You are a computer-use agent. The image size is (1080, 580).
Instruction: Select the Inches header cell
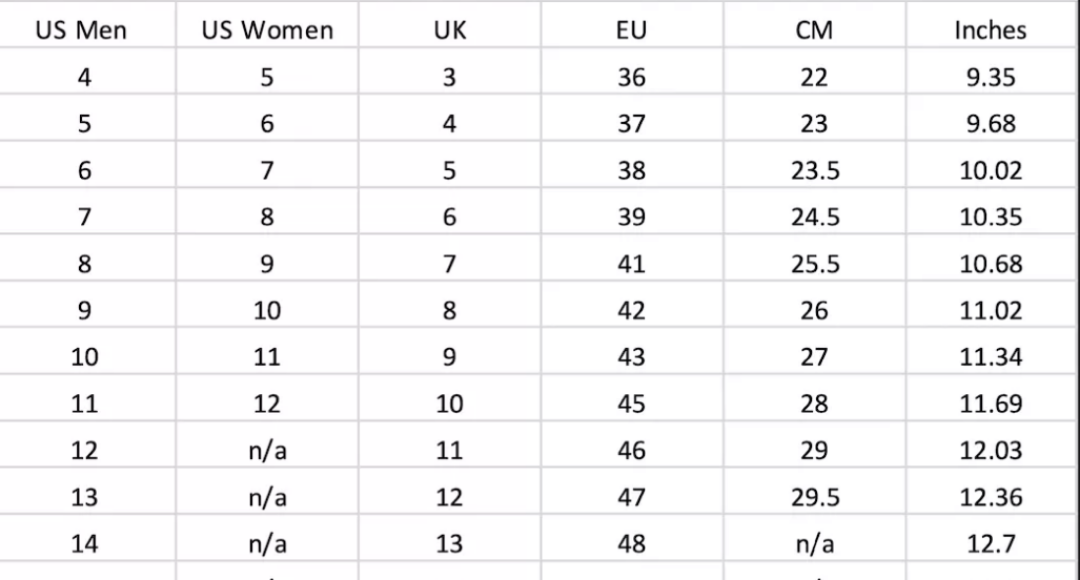coord(990,30)
